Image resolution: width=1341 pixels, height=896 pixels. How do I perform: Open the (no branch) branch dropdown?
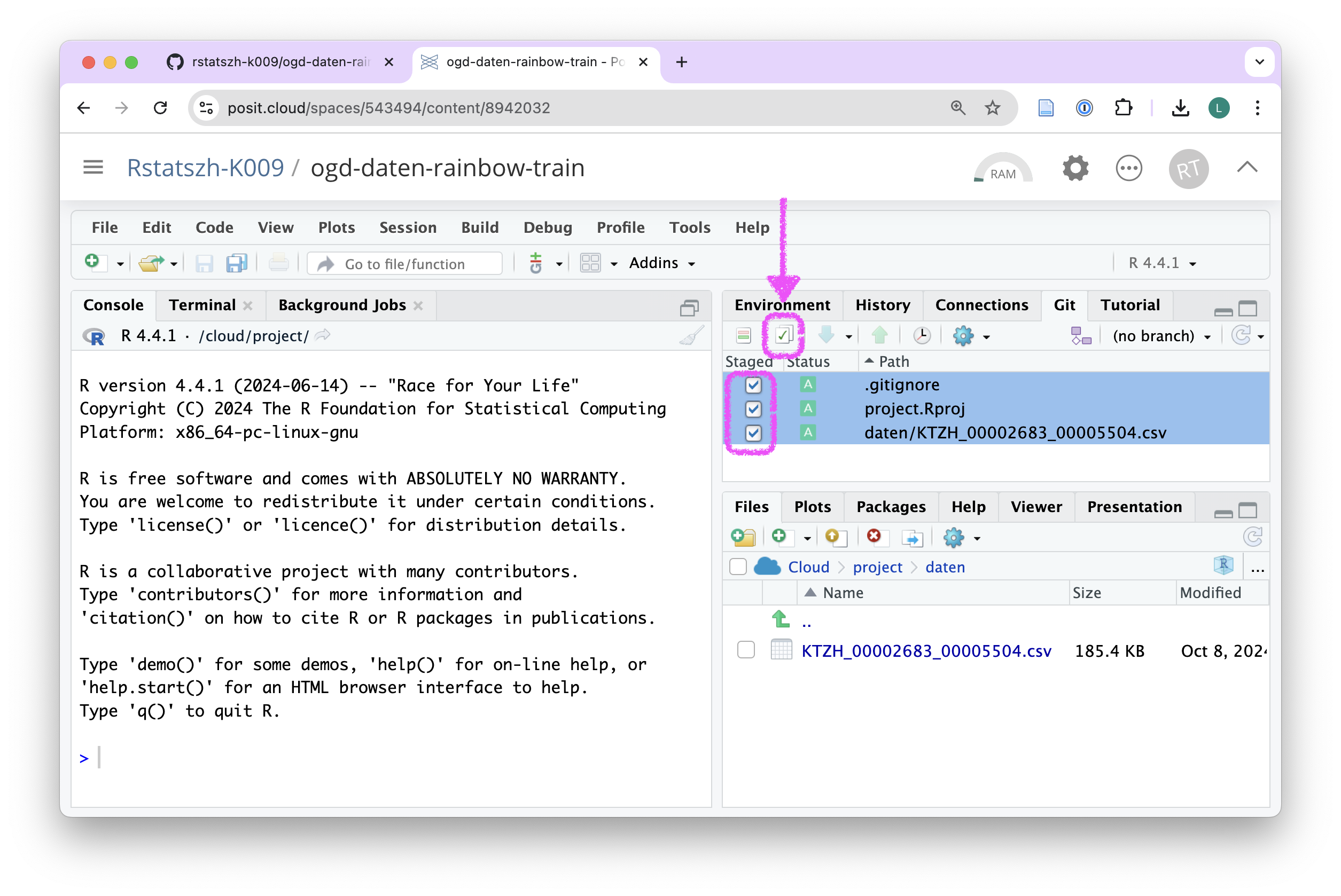pyautogui.click(x=1161, y=336)
